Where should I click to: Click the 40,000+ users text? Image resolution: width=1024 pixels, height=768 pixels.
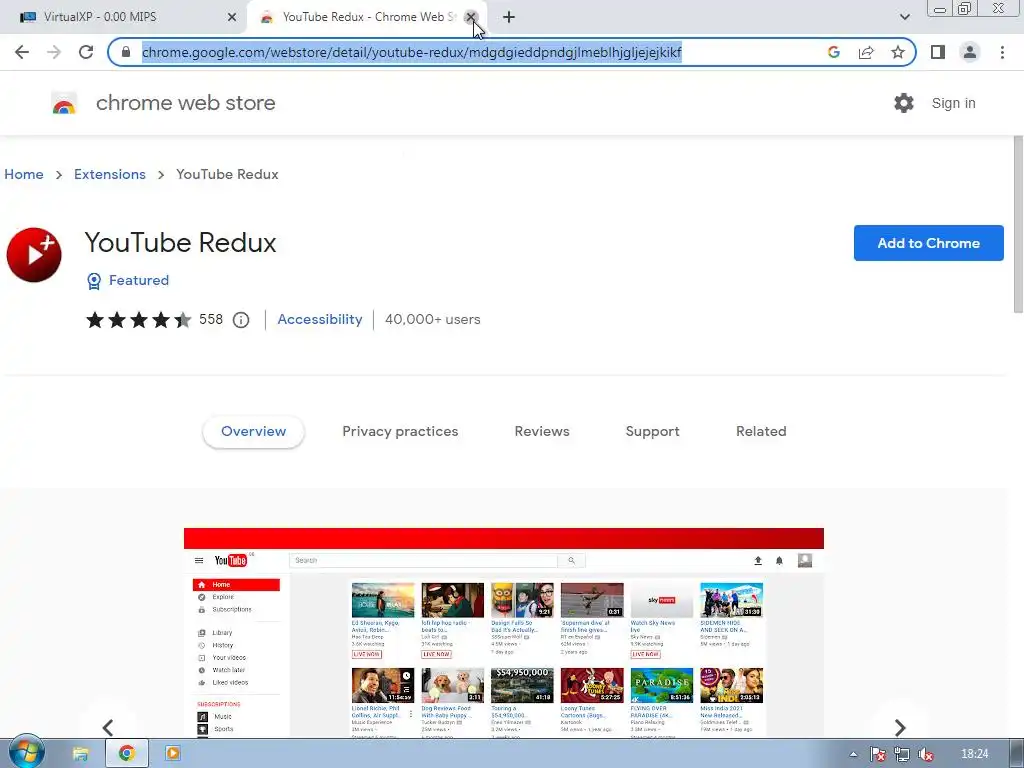(x=433, y=319)
